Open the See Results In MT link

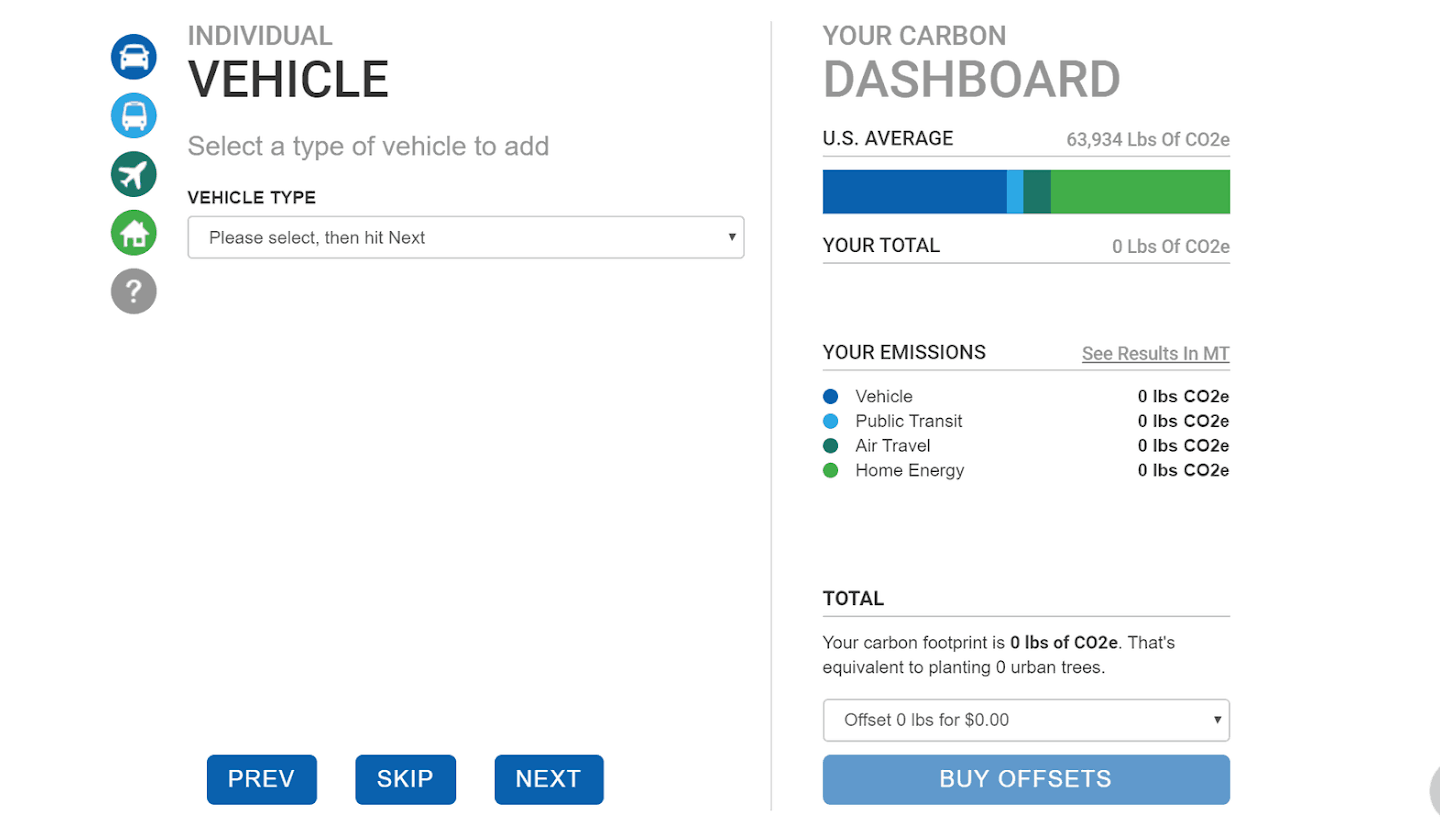coord(1155,354)
